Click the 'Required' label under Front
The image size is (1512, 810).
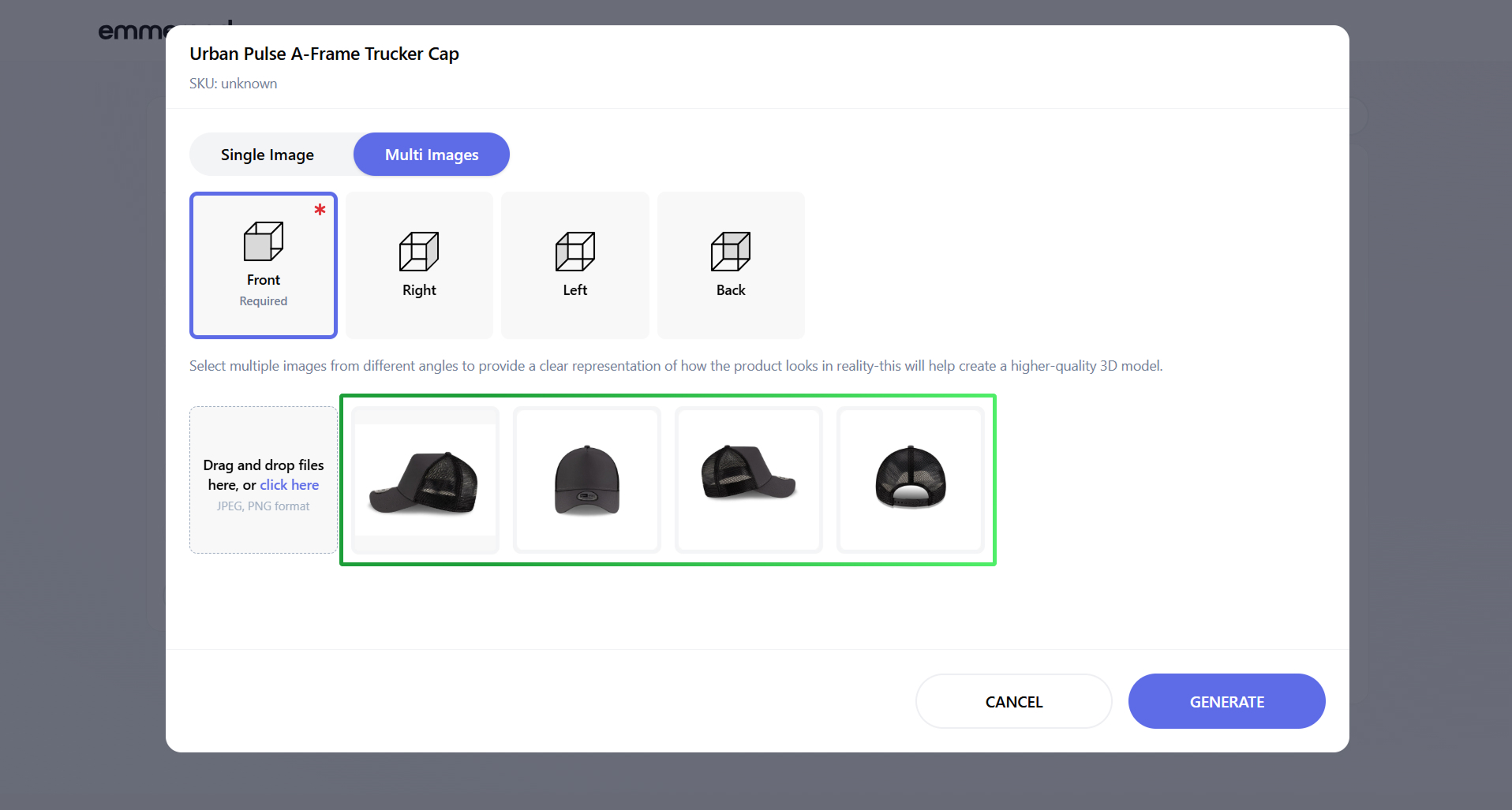264,301
